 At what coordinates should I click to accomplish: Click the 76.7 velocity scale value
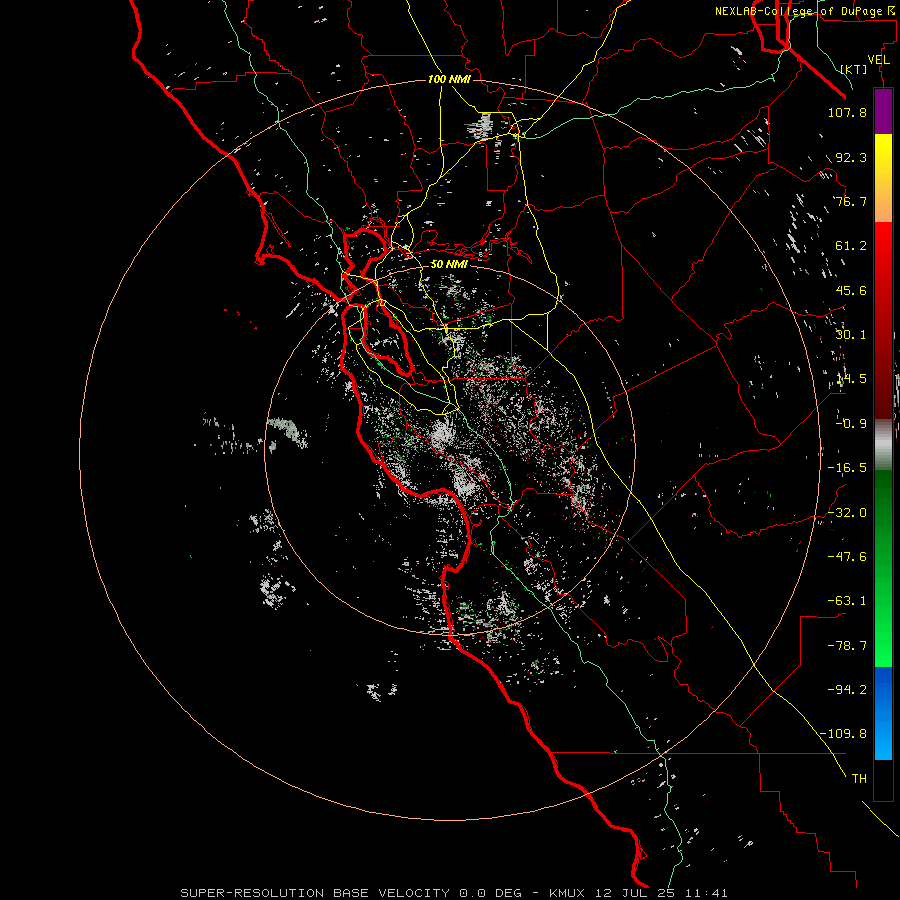click(851, 201)
